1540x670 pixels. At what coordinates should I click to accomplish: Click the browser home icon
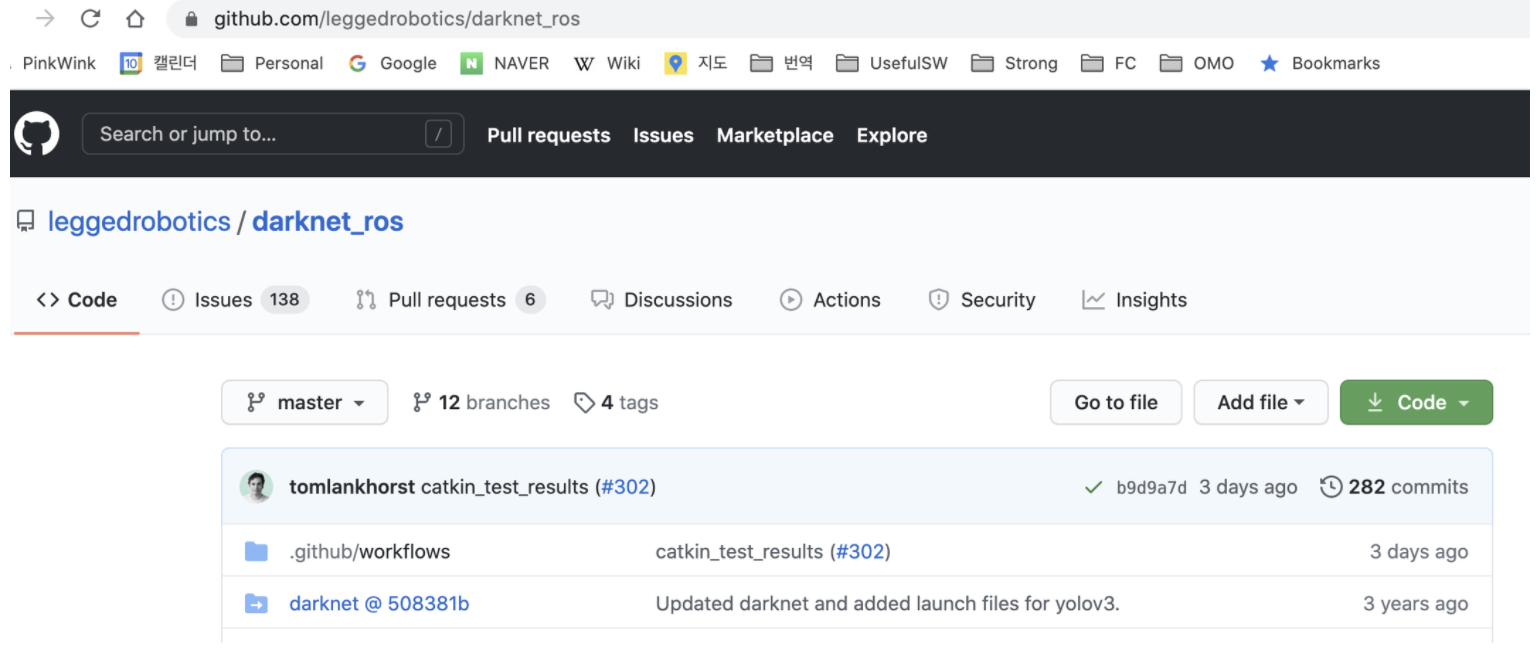135,18
